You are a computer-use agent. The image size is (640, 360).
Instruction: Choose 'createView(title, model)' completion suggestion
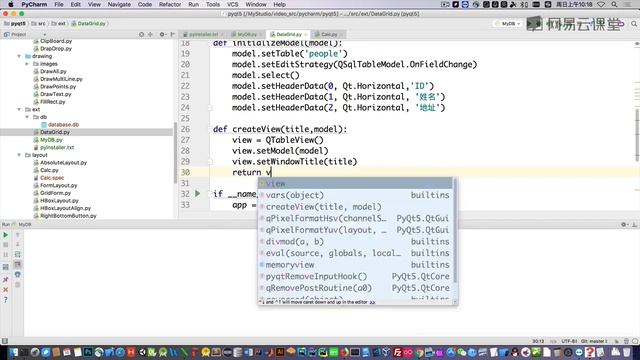[355, 207]
